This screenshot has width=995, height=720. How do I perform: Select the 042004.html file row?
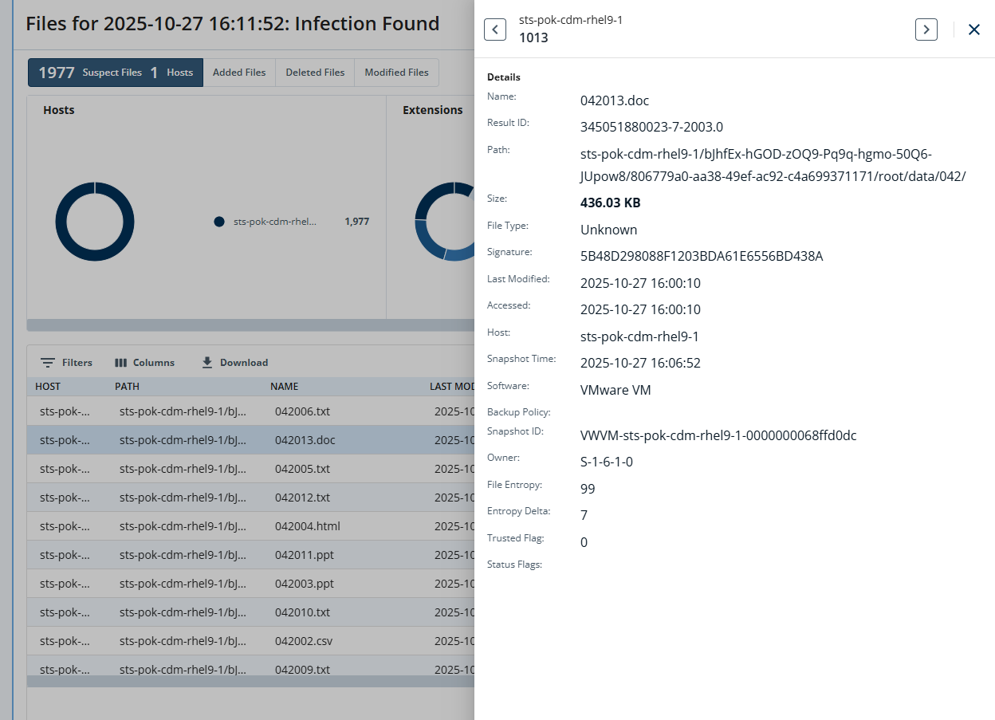point(251,526)
